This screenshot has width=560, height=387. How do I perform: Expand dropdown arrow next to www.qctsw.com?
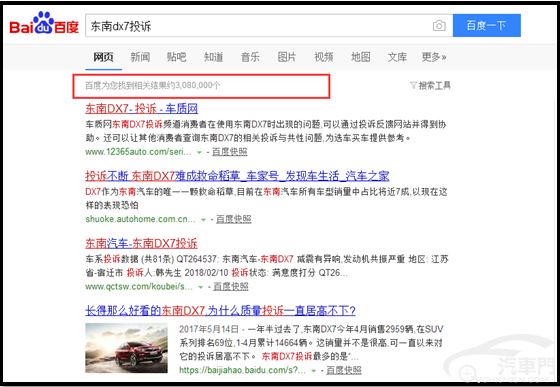[x=201, y=287]
